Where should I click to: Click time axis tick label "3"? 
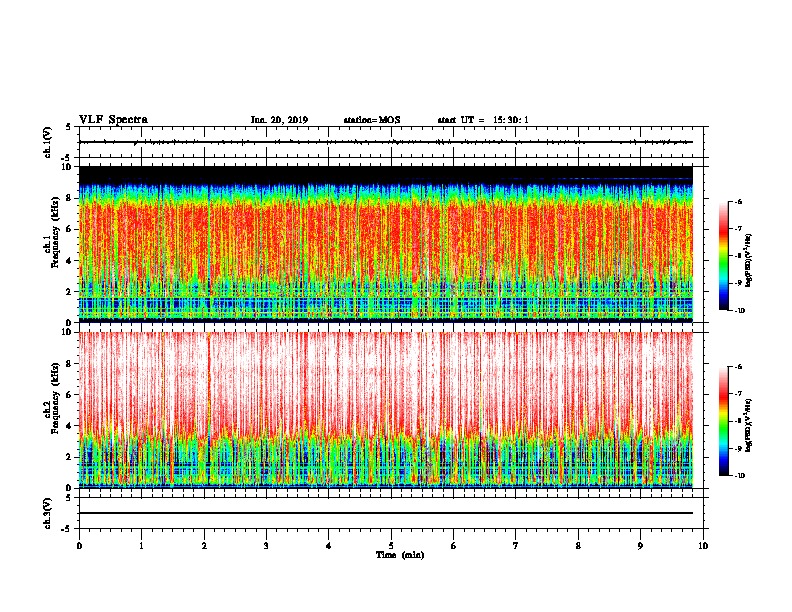pyautogui.click(x=266, y=546)
